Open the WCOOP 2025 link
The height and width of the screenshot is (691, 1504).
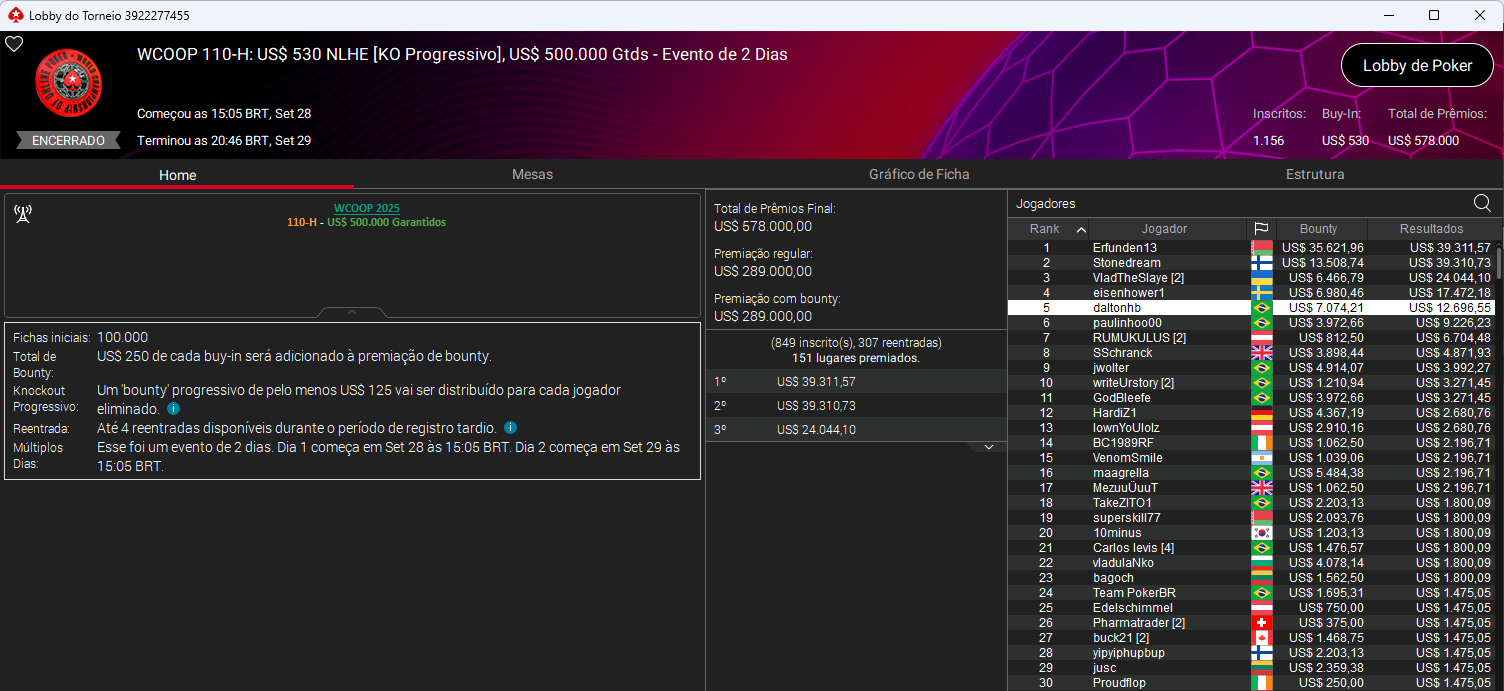point(366,208)
